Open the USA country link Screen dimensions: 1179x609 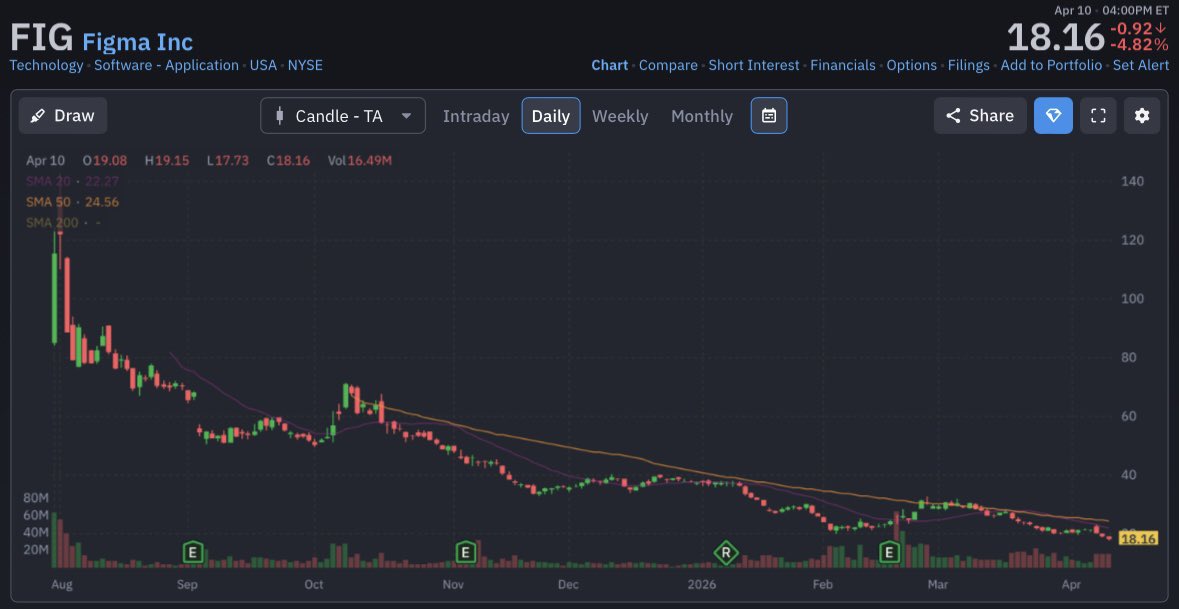click(263, 65)
